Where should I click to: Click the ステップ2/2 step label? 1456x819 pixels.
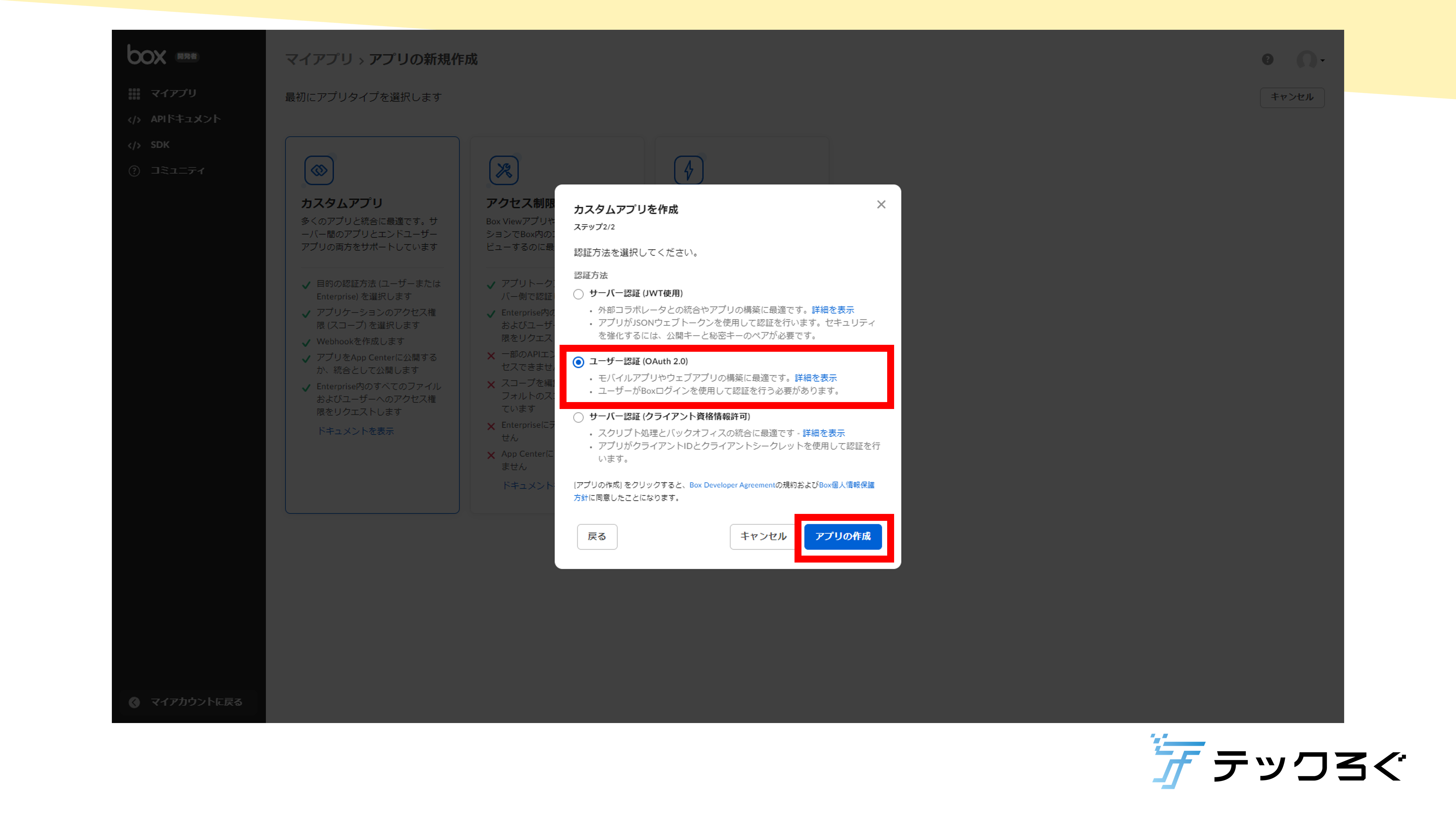click(x=594, y=227)
